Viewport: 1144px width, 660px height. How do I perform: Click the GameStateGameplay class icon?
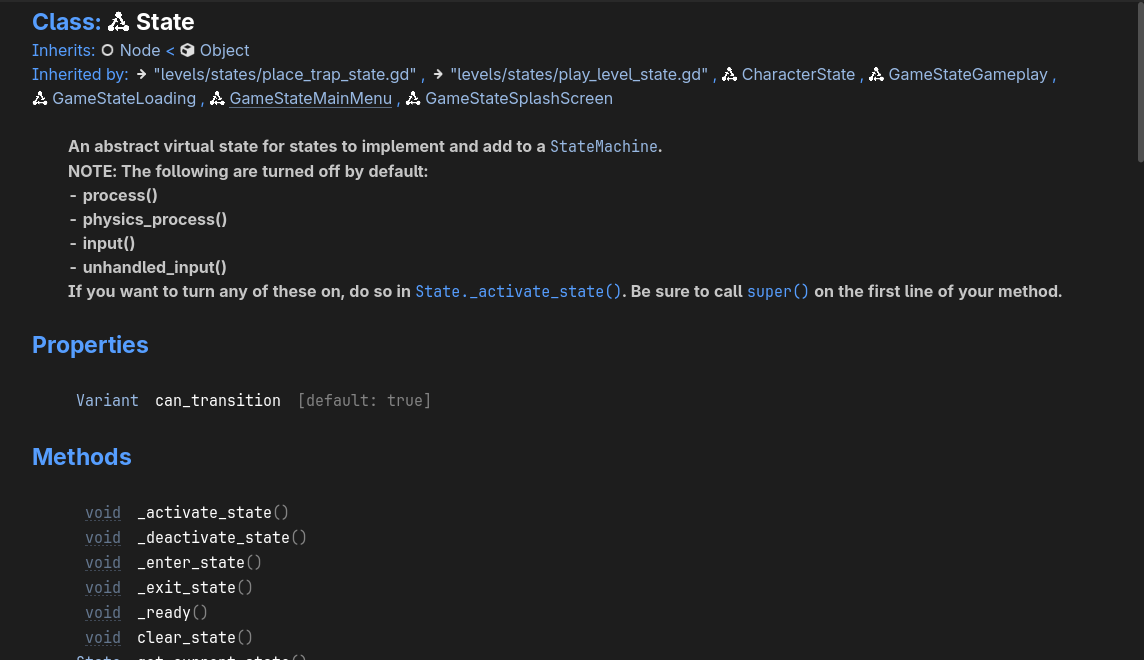point(876,74)
